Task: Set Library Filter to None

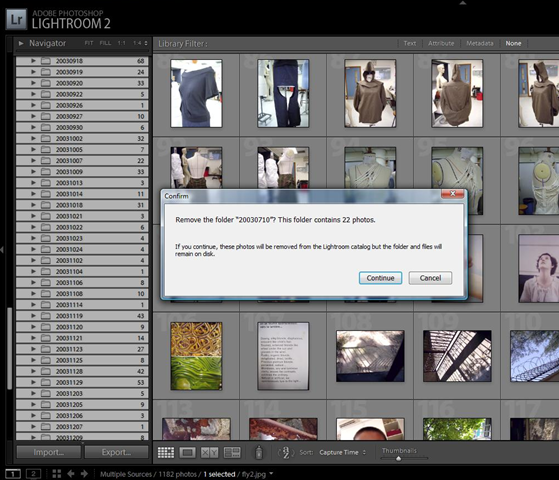Action: click(513, 44)
